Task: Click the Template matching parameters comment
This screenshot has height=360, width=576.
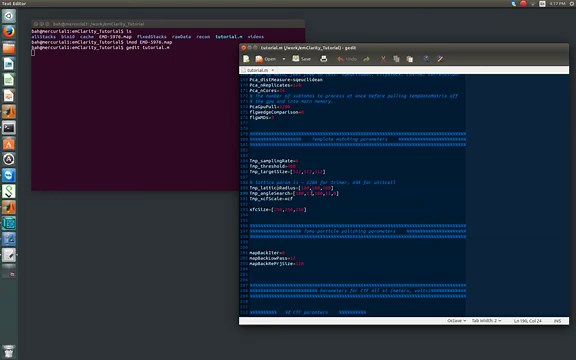Action: point(349,139)
